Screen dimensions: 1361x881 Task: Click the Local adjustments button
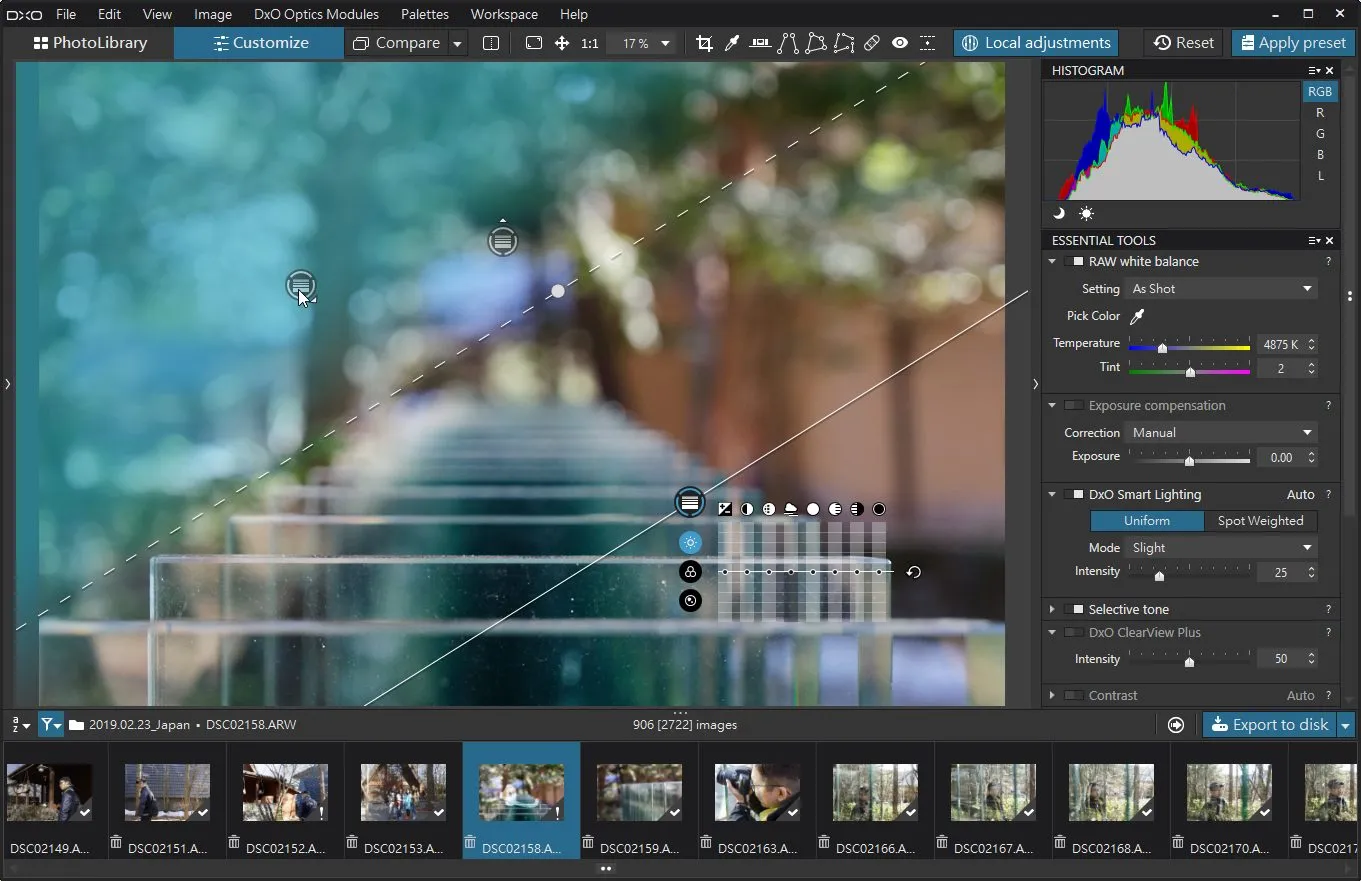pos(1036,43)
